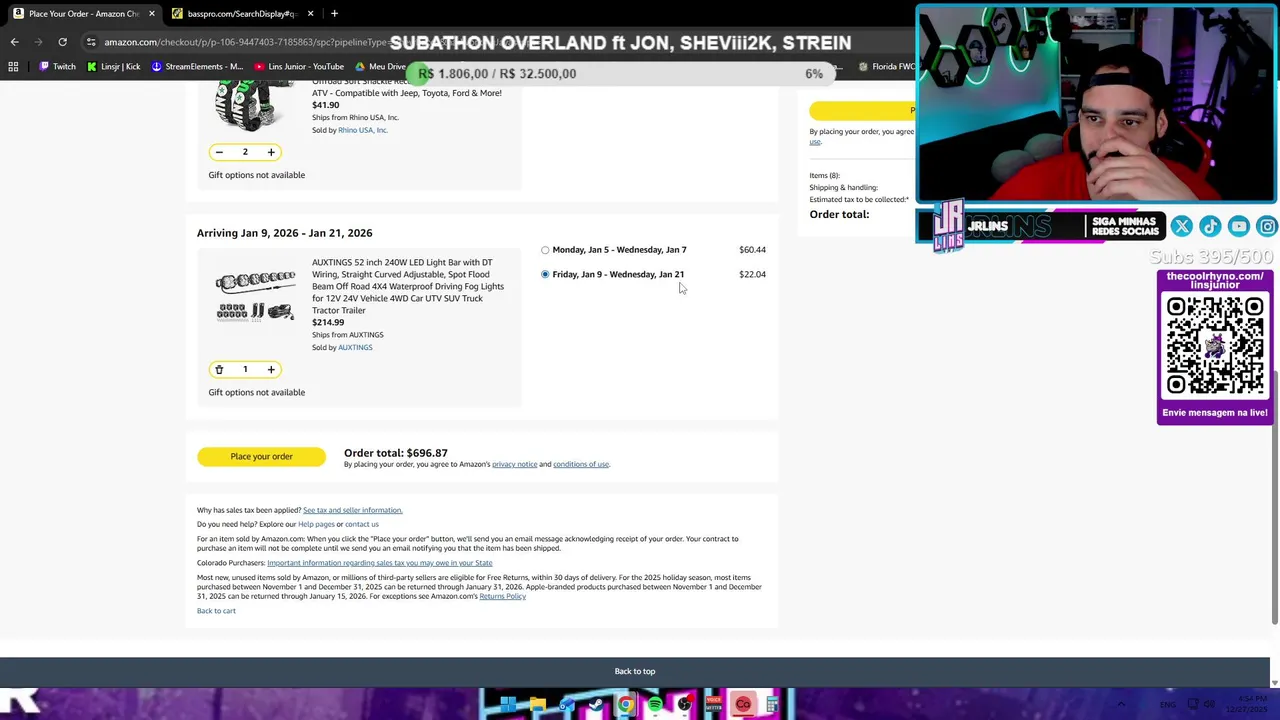Screen dimensions: 1280x720
Task: Open the AUXTINGS seller link
Action: click(355, 347)
